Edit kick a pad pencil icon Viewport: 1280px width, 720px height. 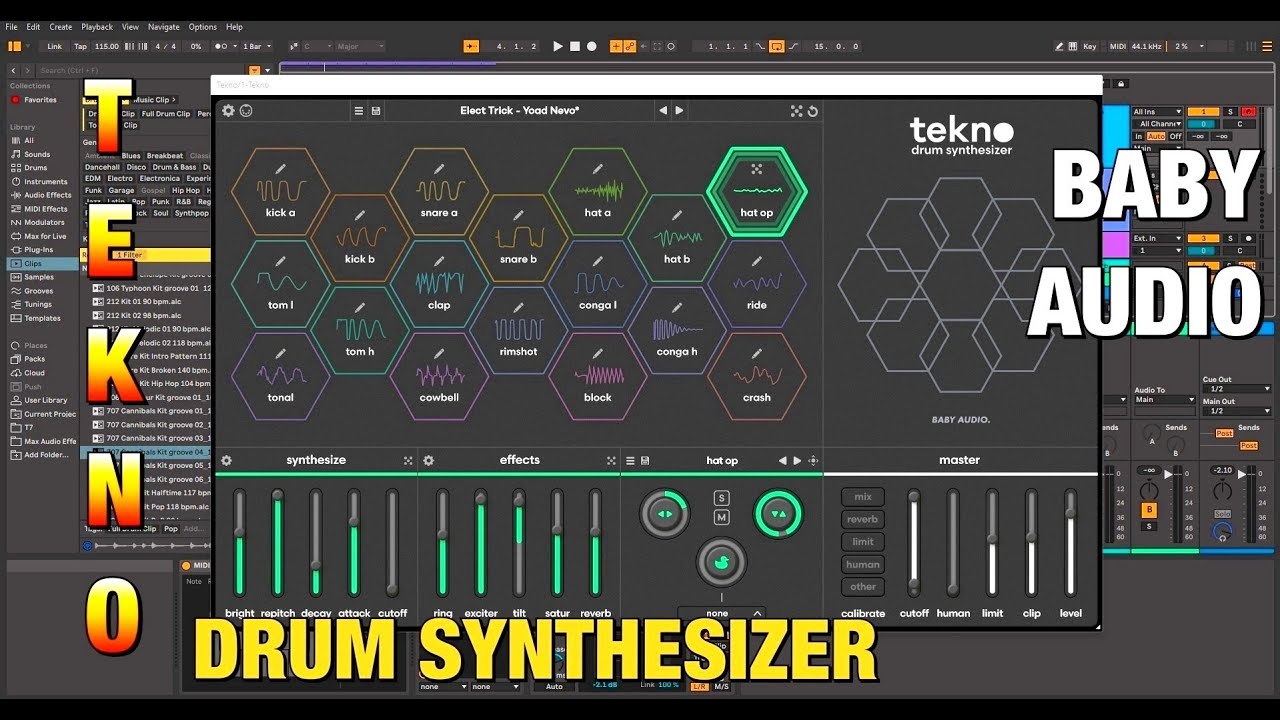click(x=281, y=168)
